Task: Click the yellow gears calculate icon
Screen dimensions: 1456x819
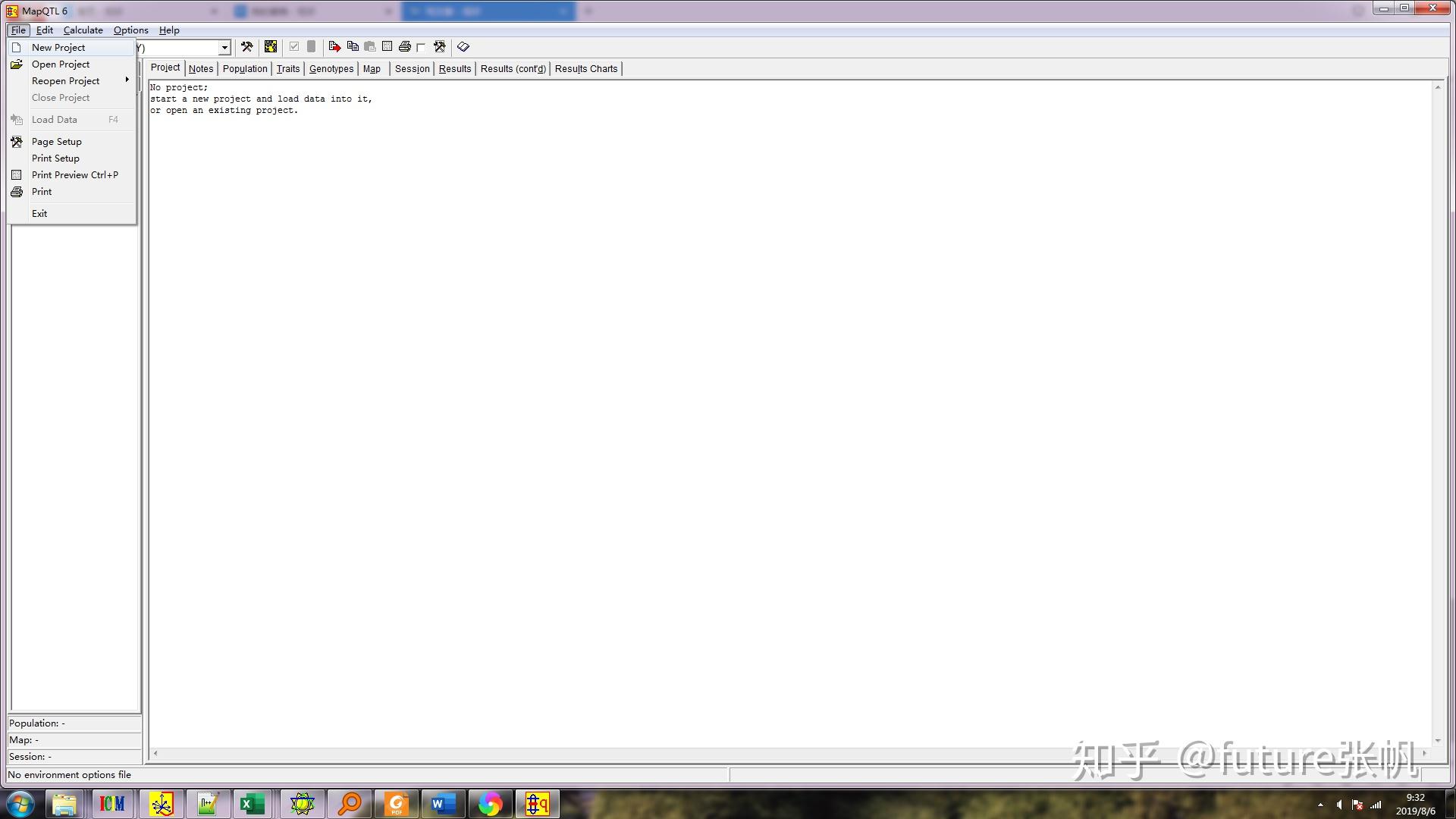Action: pyautogui.click(x=271, y=47)
